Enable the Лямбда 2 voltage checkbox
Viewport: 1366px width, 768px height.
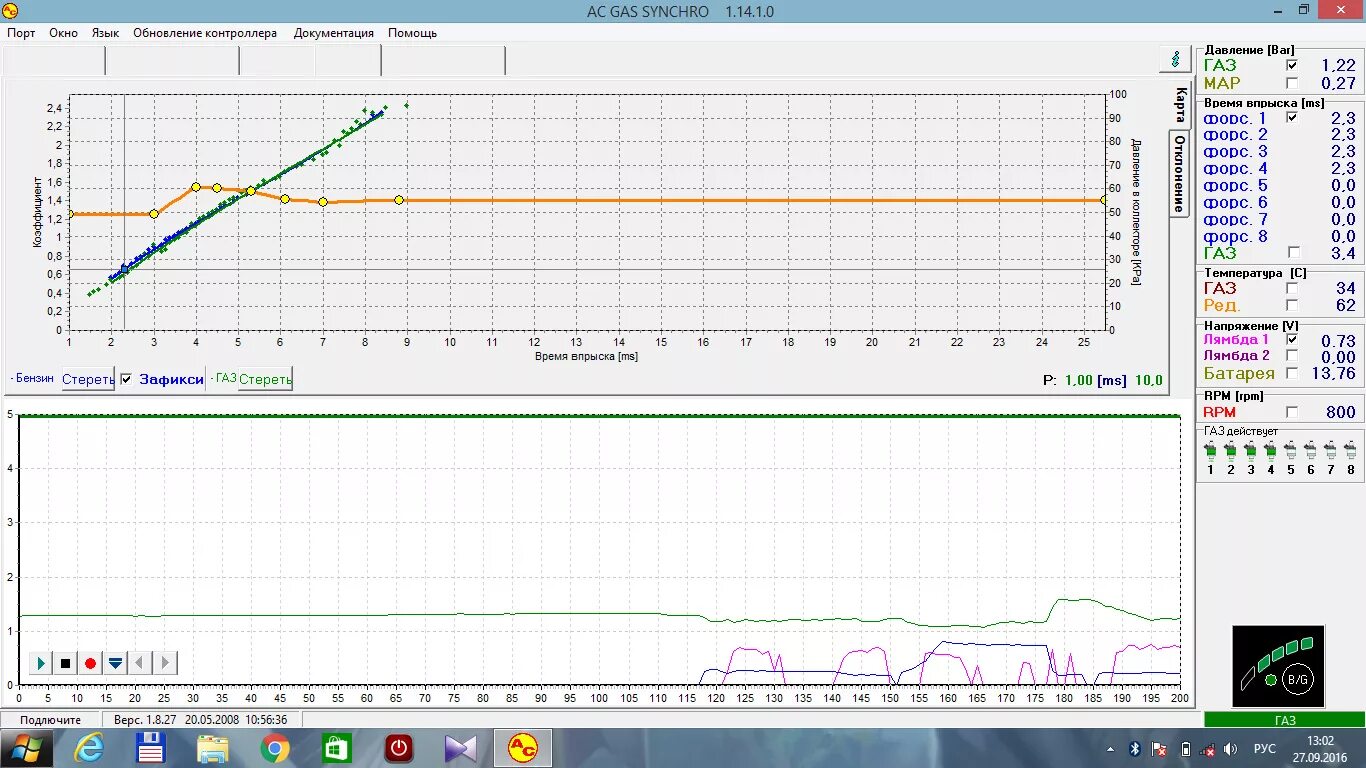1292,356
